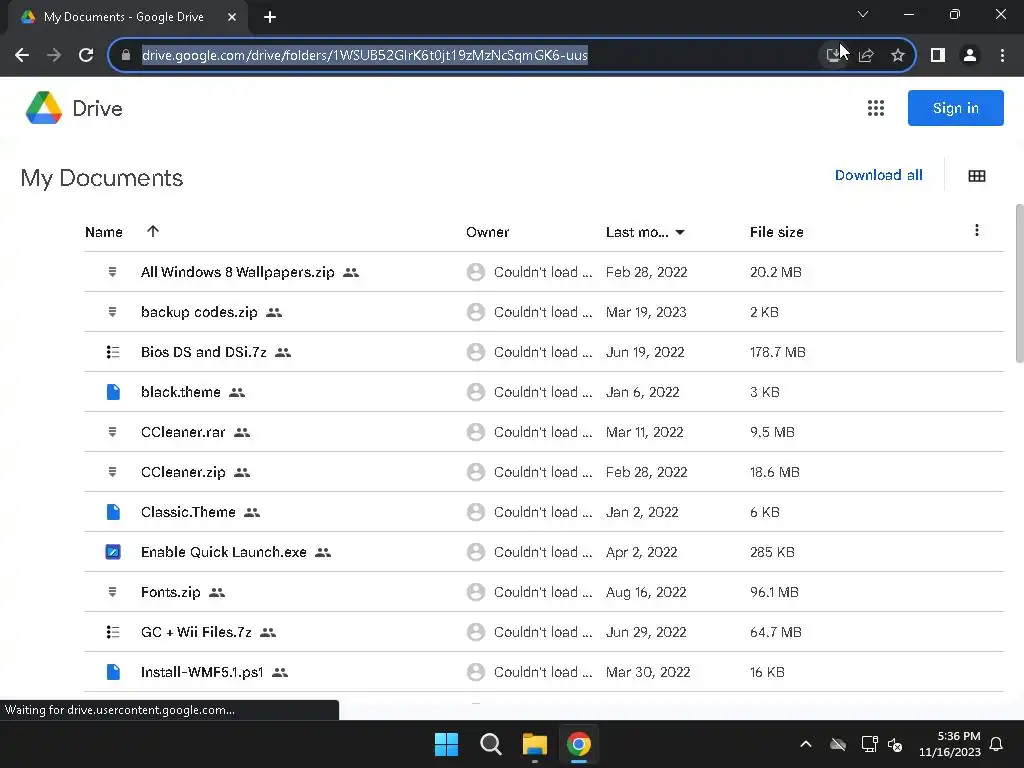Image resolution: width=1024 pixels, height=768 pixels.
Task: Click the Aug 16, 2022 date cell
Action: click(646, 592)
